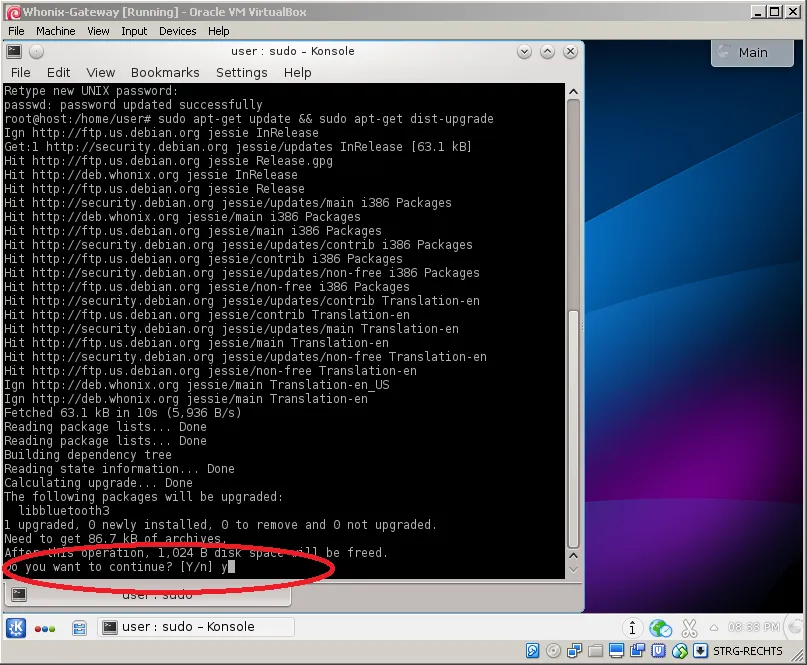Click the keyboard capture down-arrow icon
Screen dimensions: 807x665
coord(700,651)
